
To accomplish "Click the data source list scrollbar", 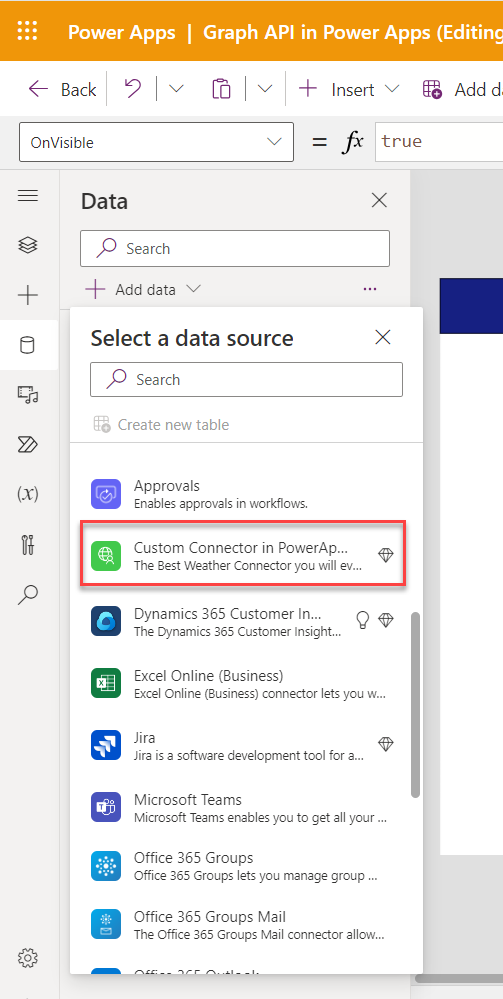I will (416, 705).
